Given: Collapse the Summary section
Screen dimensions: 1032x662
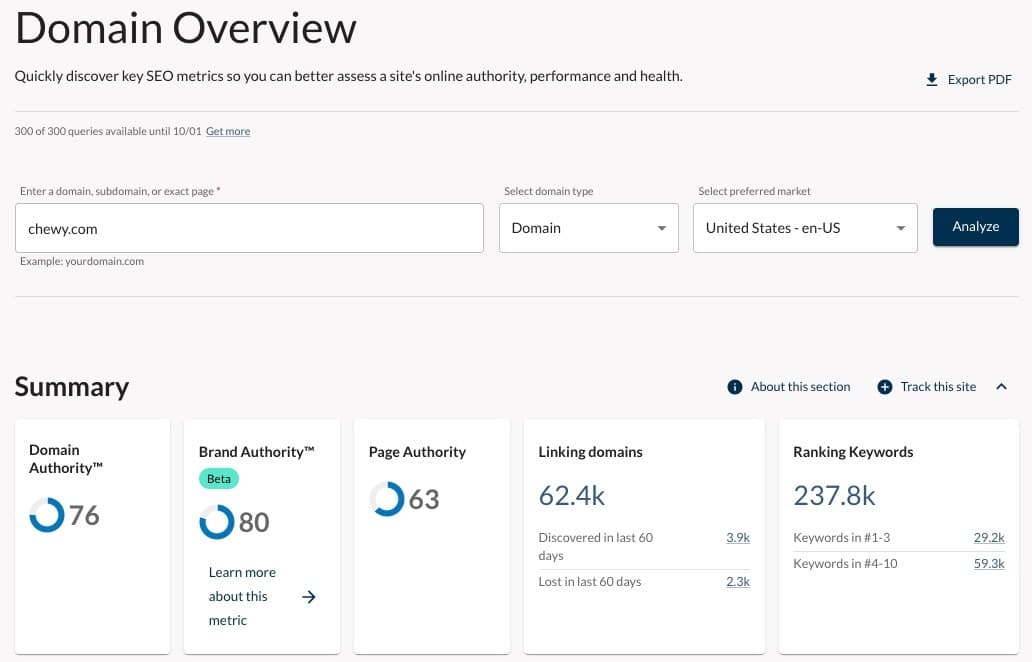Looking at the screenshot, I should click(1001, 386).
